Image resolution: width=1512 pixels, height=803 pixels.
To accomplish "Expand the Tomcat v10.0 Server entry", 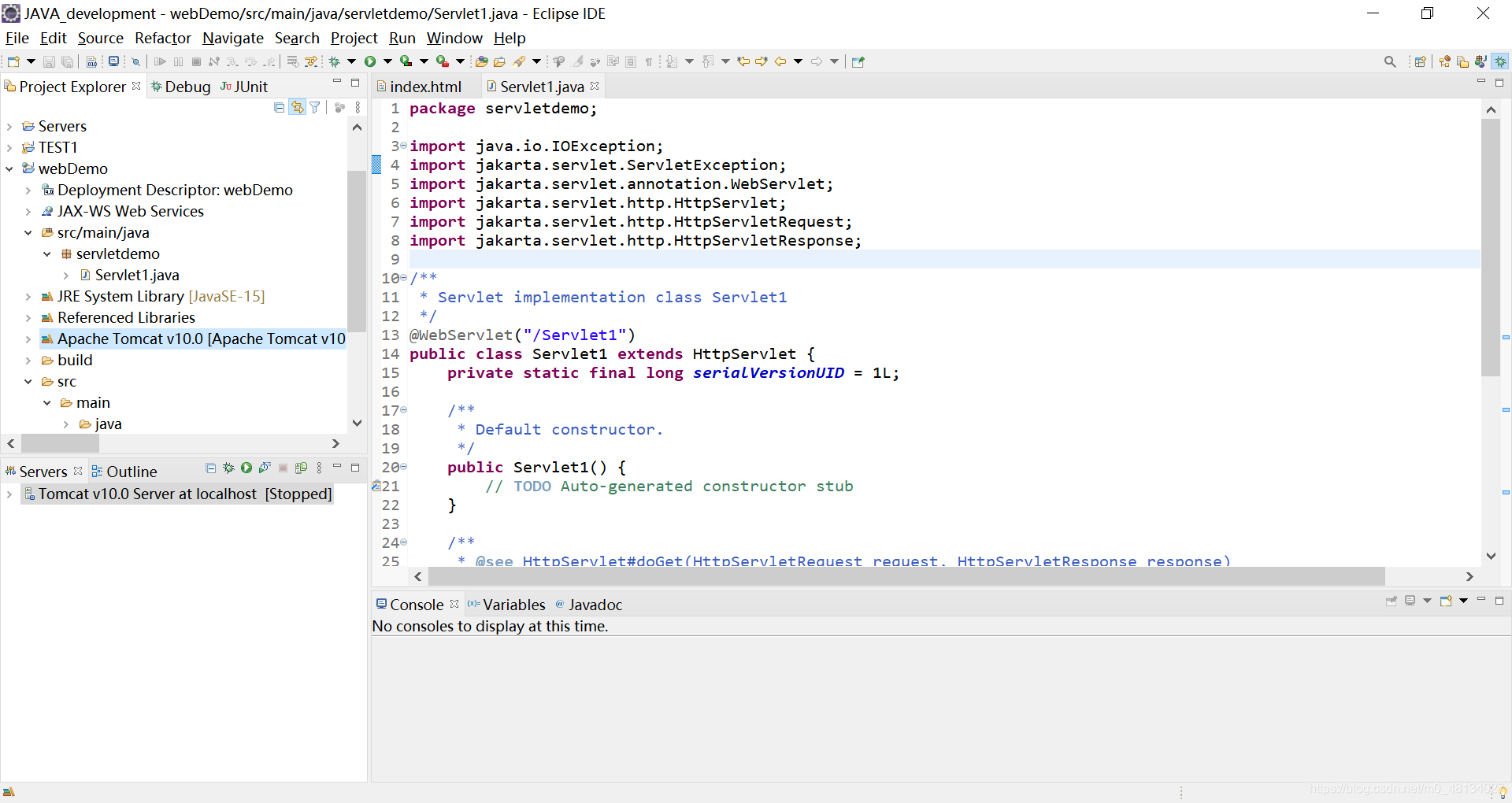I will [x=9, y=494].
